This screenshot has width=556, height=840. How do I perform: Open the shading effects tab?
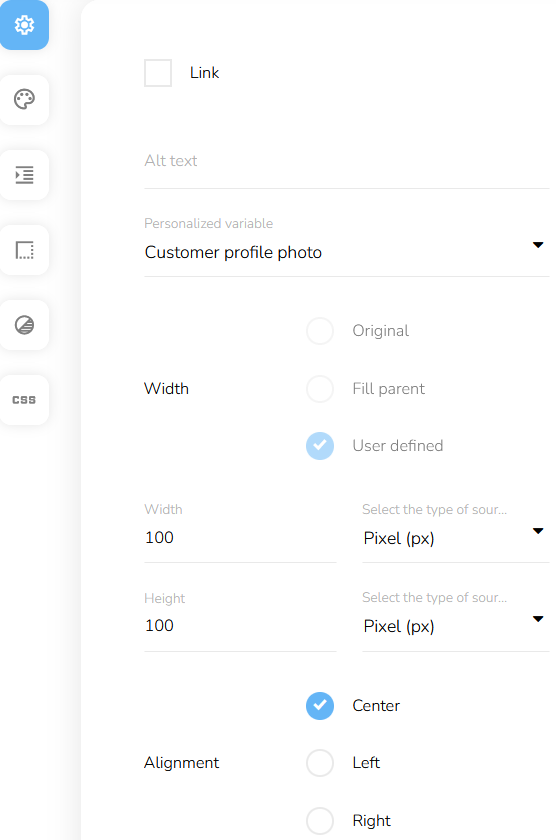coord(24,325)
